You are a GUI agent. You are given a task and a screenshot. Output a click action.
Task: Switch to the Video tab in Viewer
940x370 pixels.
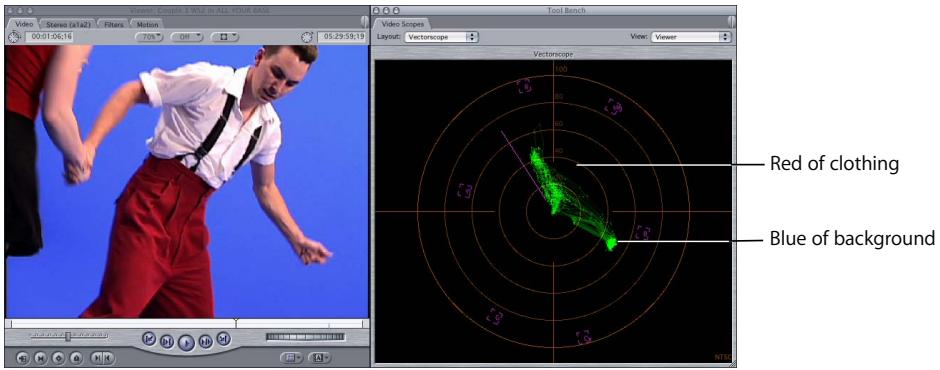tap(23, 24)
